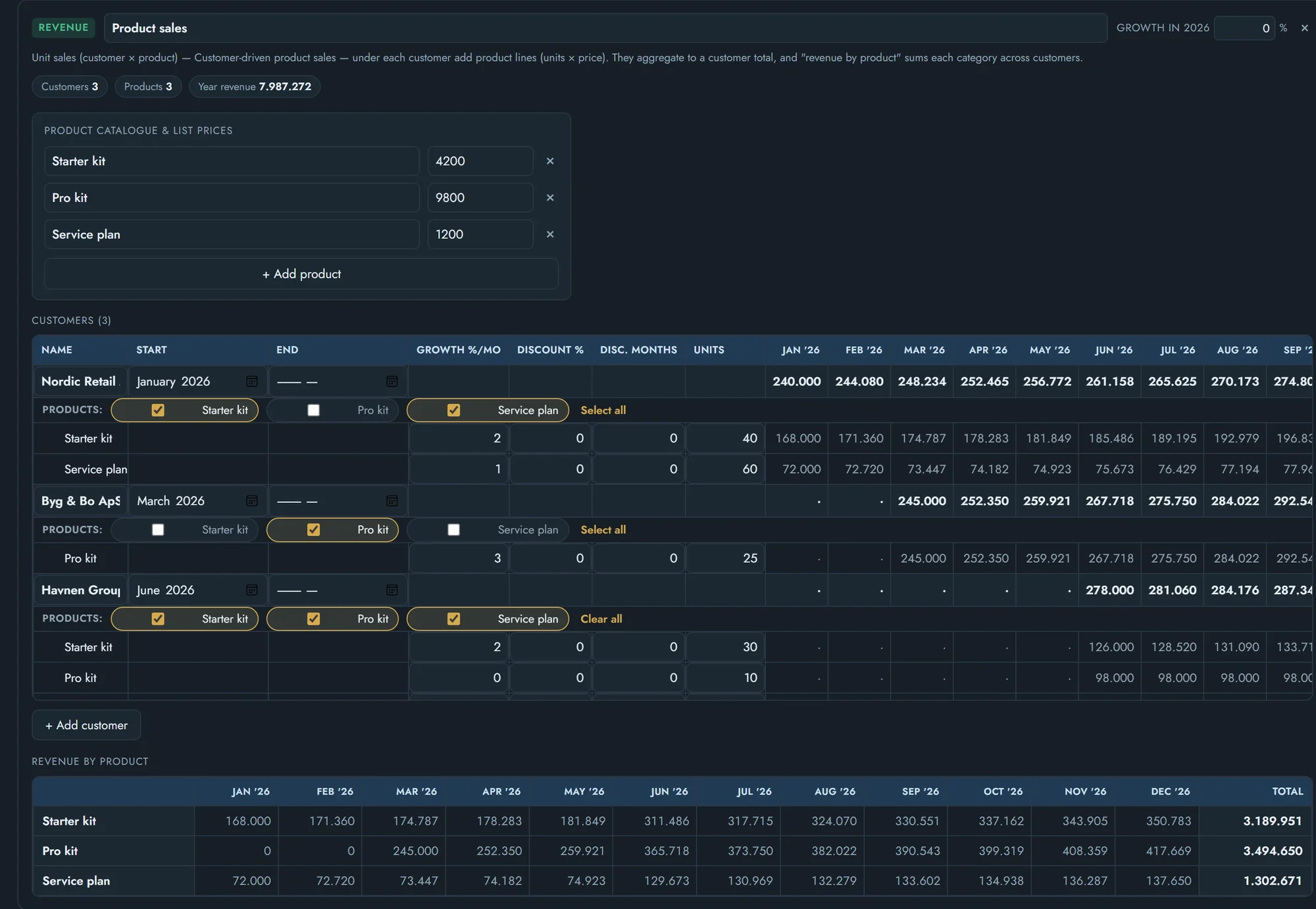This screenshot has height=909, width=1316.
Task: Edit Nordic Retail Service plan units 60
Action: [725, 469]
